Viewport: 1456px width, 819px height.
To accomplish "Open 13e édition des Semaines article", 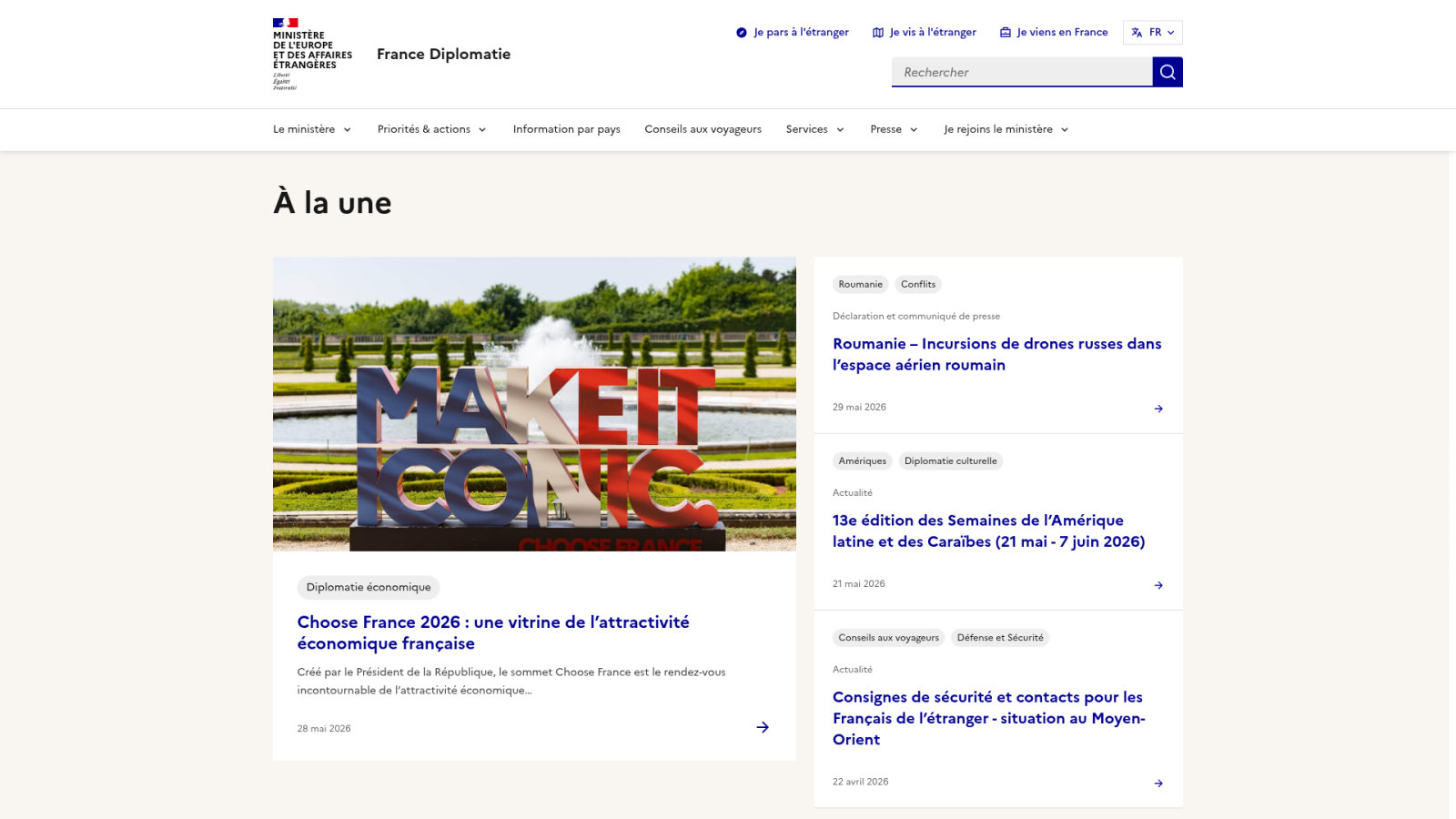I will (989, 531).
